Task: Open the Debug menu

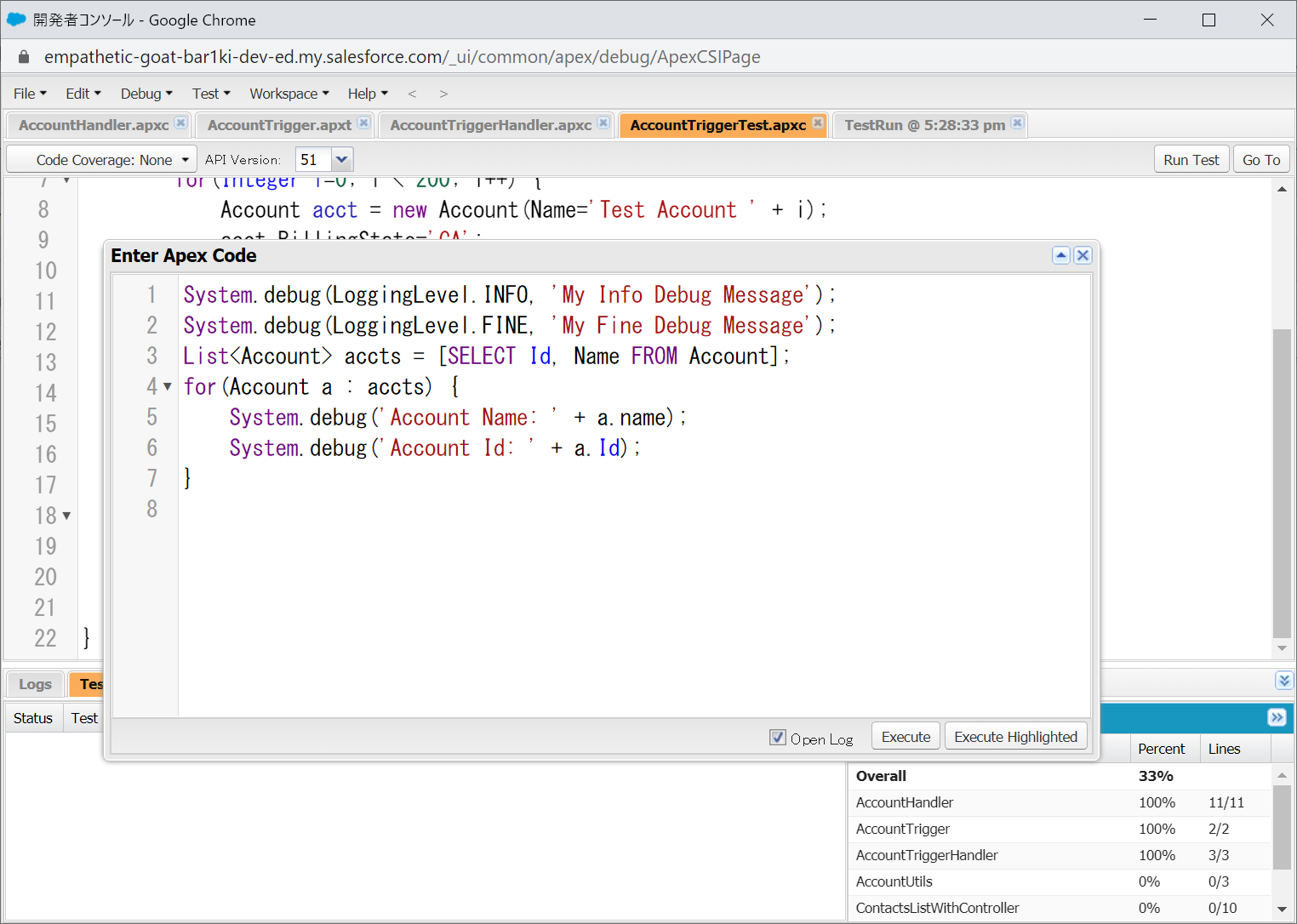Action: (146, 94)
